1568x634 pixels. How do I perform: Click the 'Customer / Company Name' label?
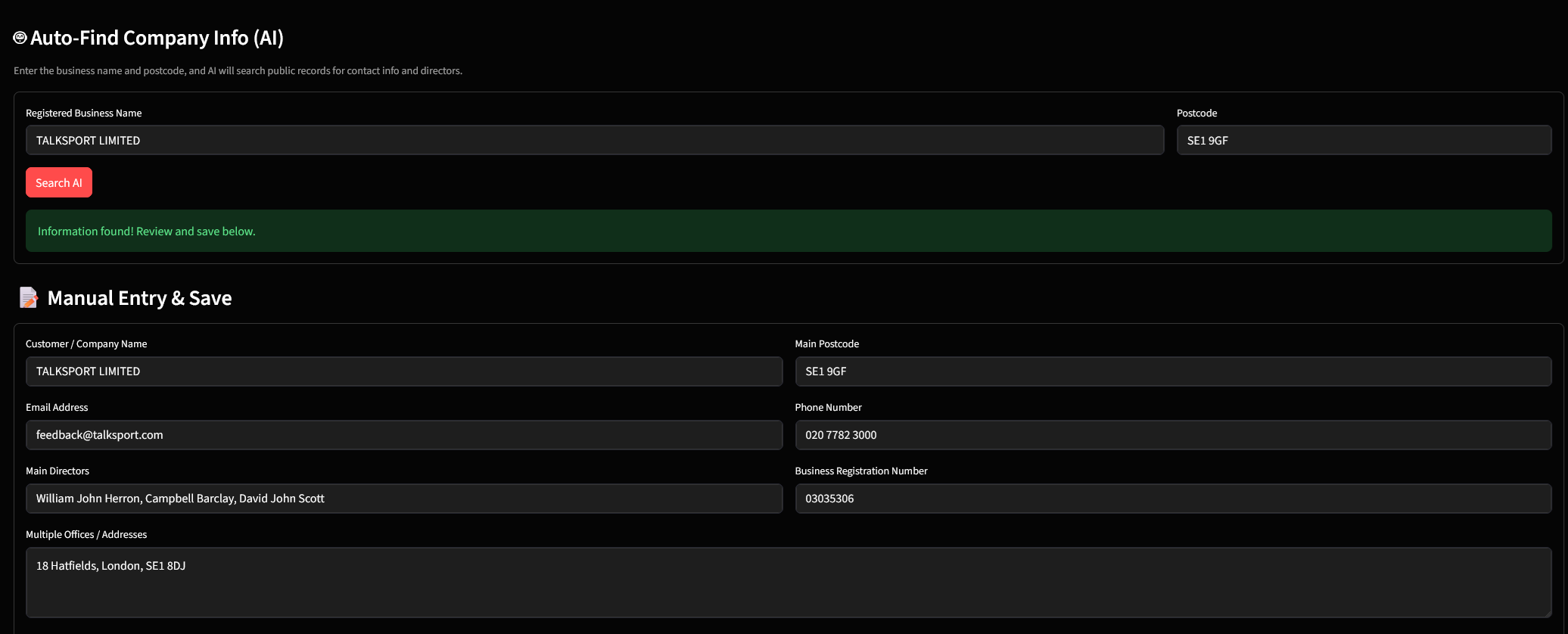(x=86, y=343)
